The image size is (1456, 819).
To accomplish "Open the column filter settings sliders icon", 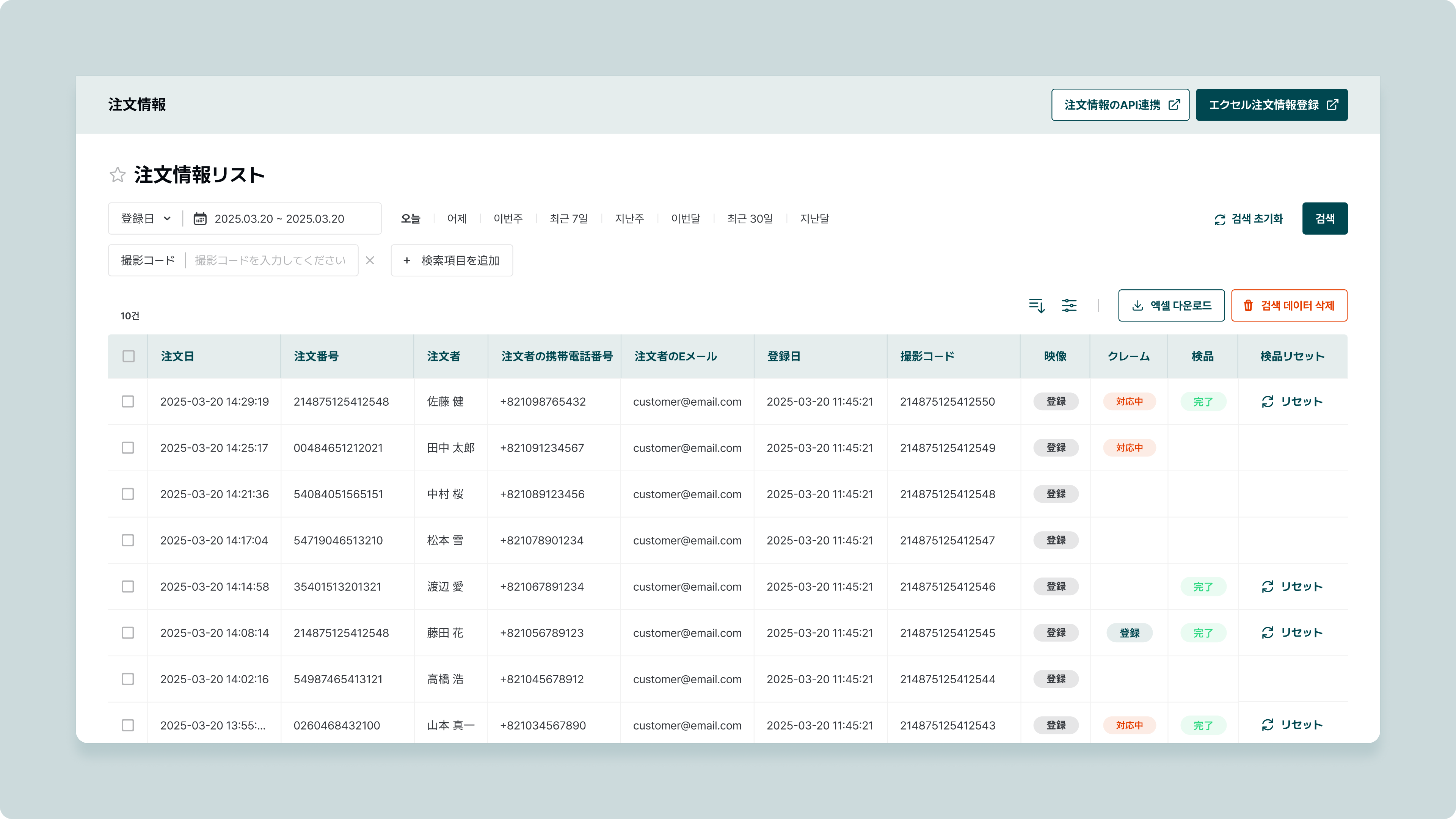I will 1069,306.
